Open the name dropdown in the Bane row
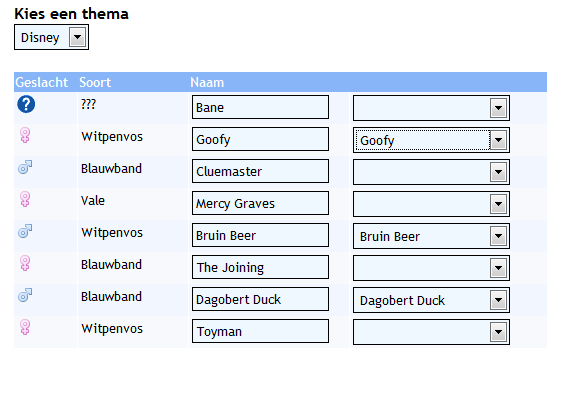The image size is (570, 400). click(x=431, y=108)
